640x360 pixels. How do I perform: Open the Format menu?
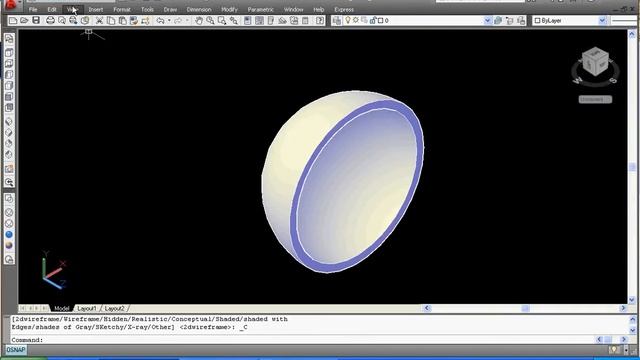click(x=122, y=9)
